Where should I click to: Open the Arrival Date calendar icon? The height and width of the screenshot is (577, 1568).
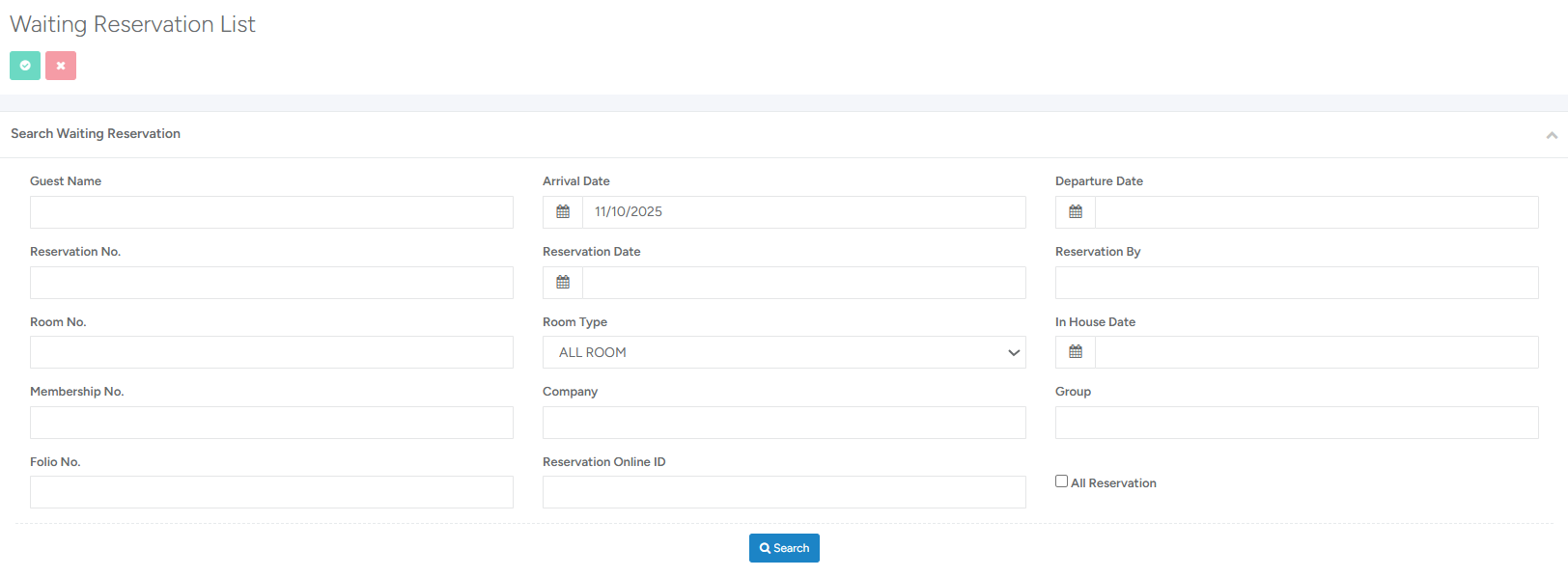563,212
